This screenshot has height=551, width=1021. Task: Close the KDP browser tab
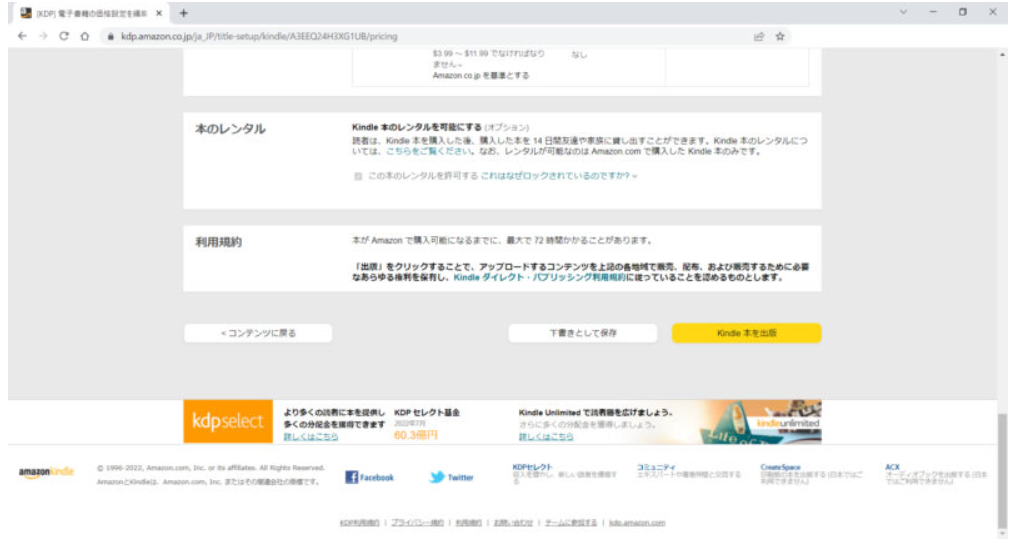click(159, 13)
